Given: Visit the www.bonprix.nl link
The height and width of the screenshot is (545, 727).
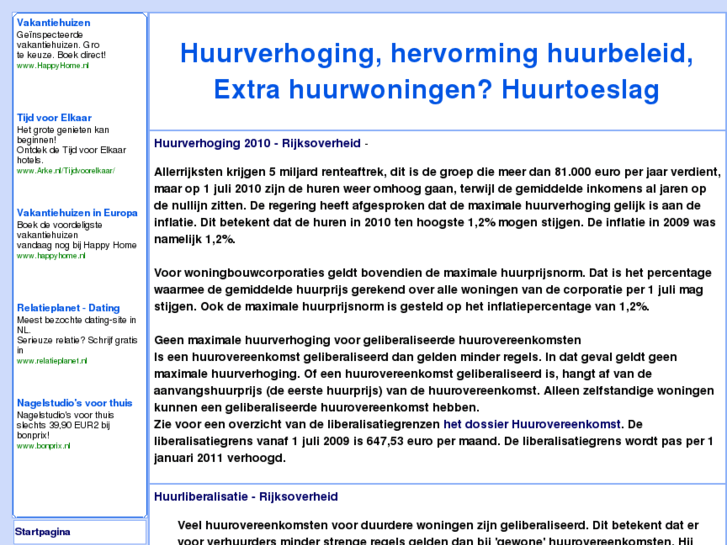Looking at the screenshot, I should [x=44, y=446].
